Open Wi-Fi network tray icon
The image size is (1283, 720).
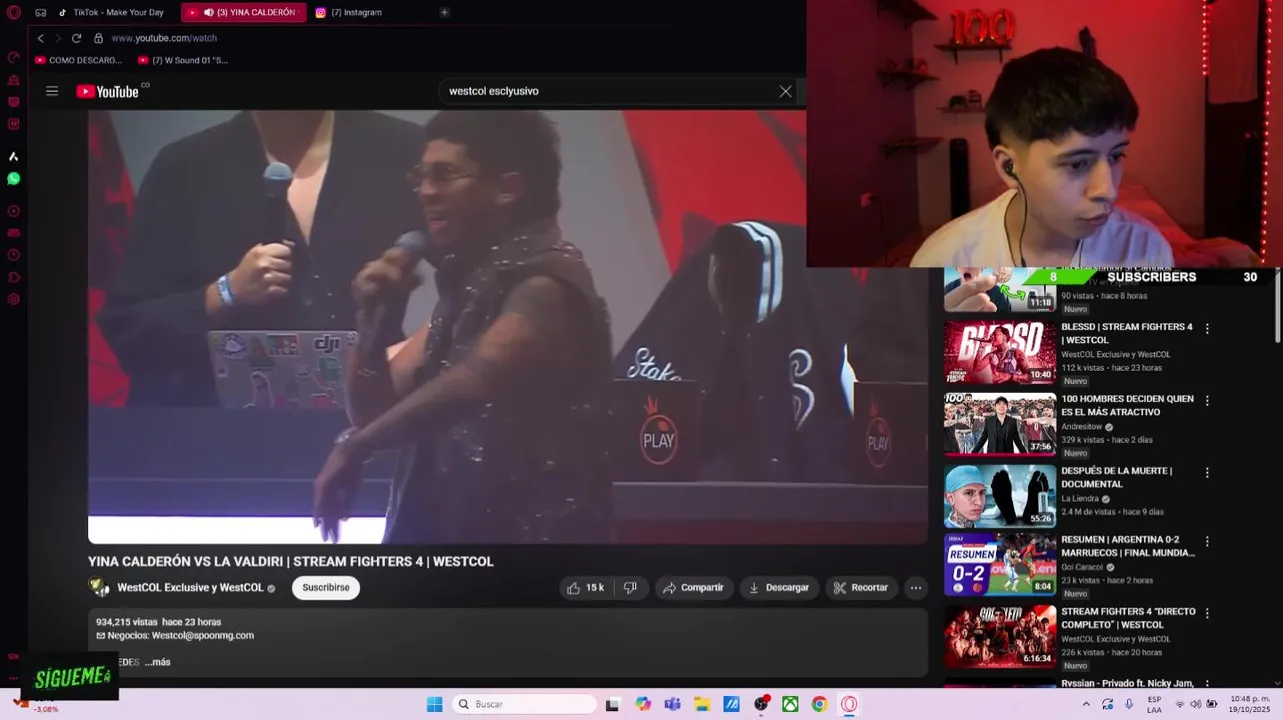tap(1179, 704)
